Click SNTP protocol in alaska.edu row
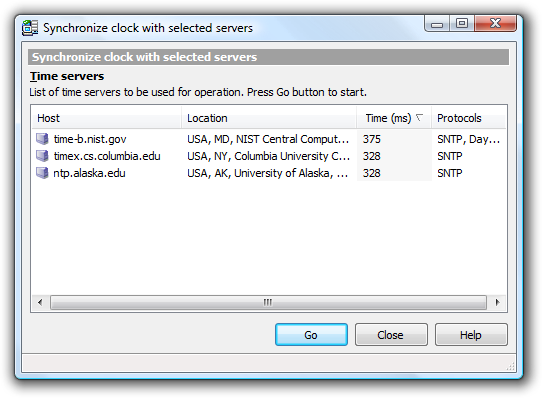542x398 pixels. click(x=449, y=173)
